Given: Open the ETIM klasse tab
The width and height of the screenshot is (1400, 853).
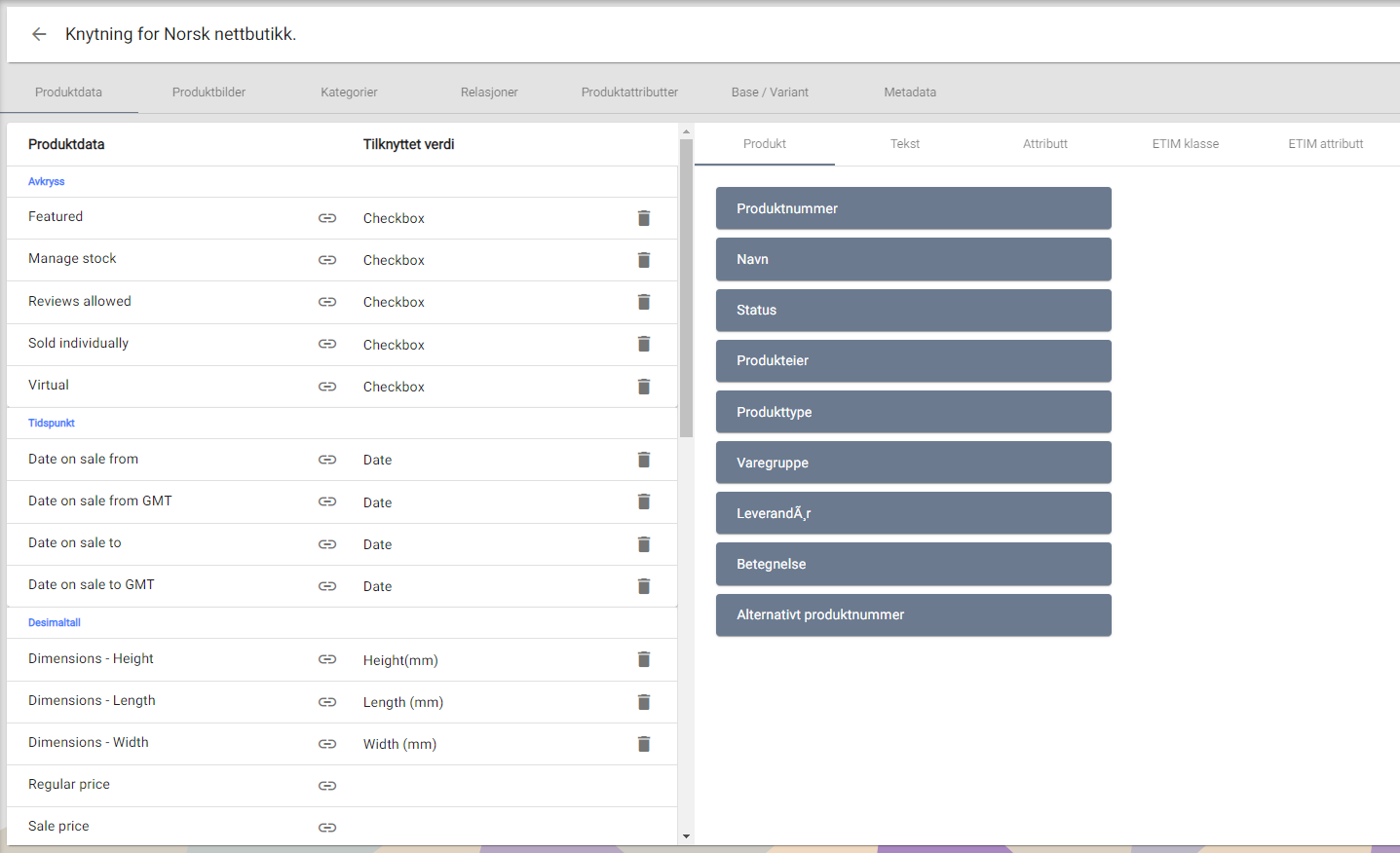Looking at the screenshot, I should click(x=1186, y=144).
